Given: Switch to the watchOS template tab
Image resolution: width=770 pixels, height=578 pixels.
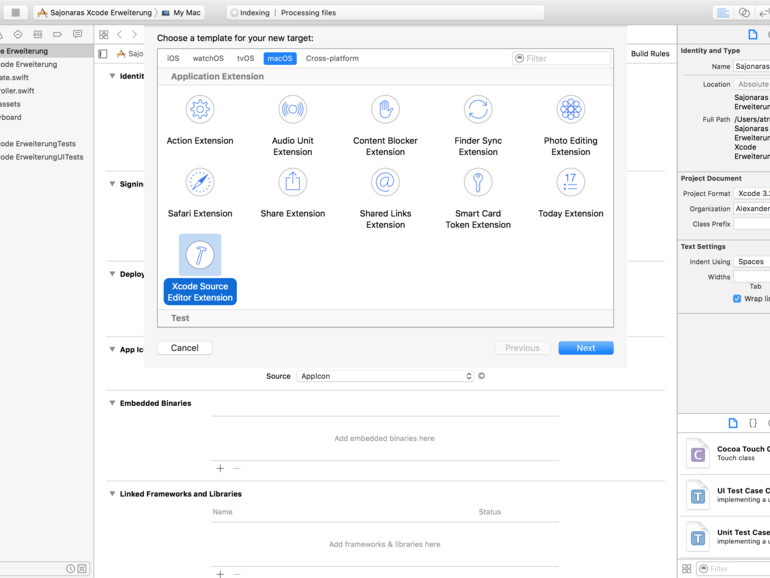Looking at the screenshot, I should pos(208,58).
